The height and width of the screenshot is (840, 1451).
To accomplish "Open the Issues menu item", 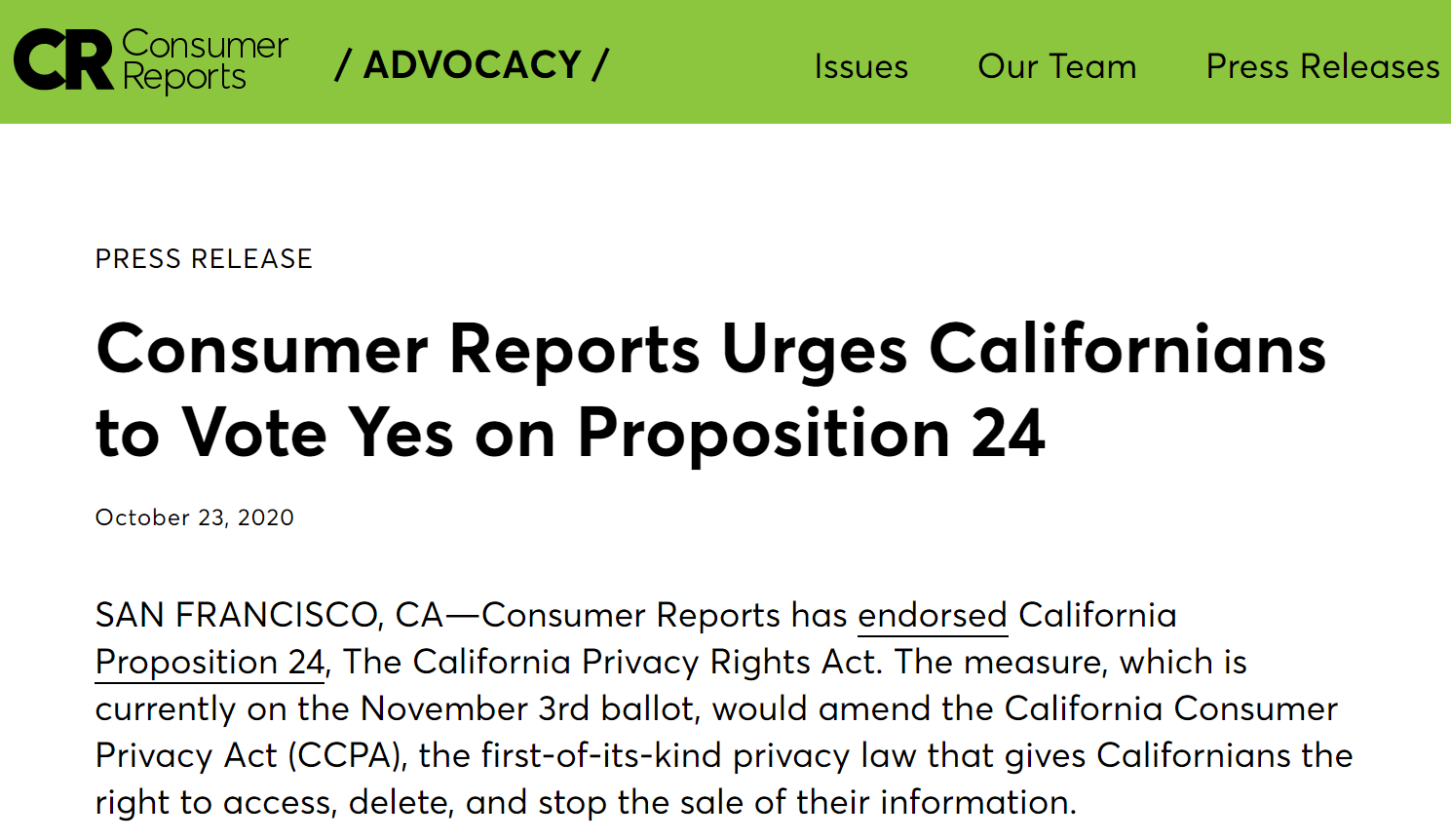I will coord(861,66).
